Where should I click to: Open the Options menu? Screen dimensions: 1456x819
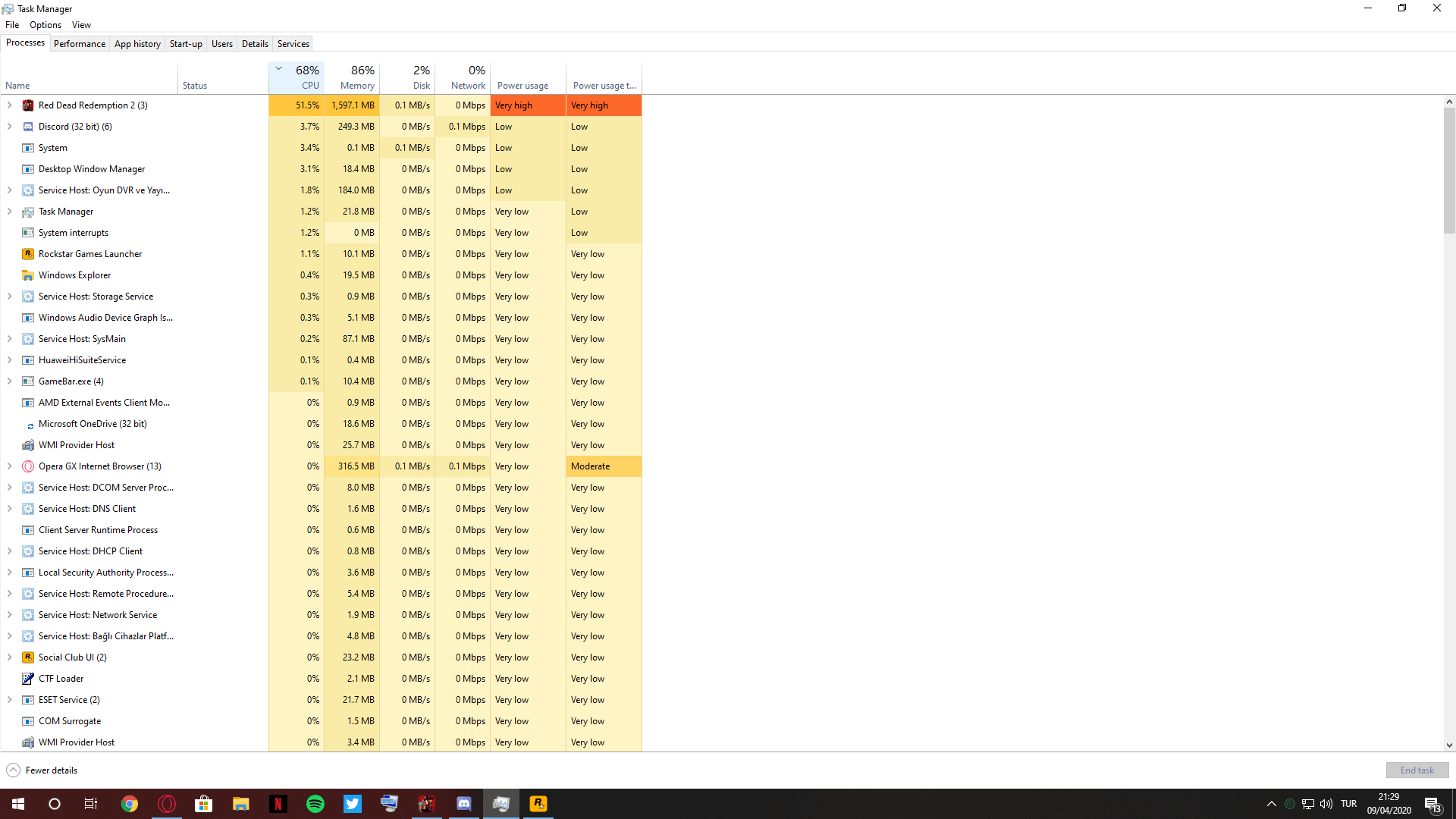(45, 25)
